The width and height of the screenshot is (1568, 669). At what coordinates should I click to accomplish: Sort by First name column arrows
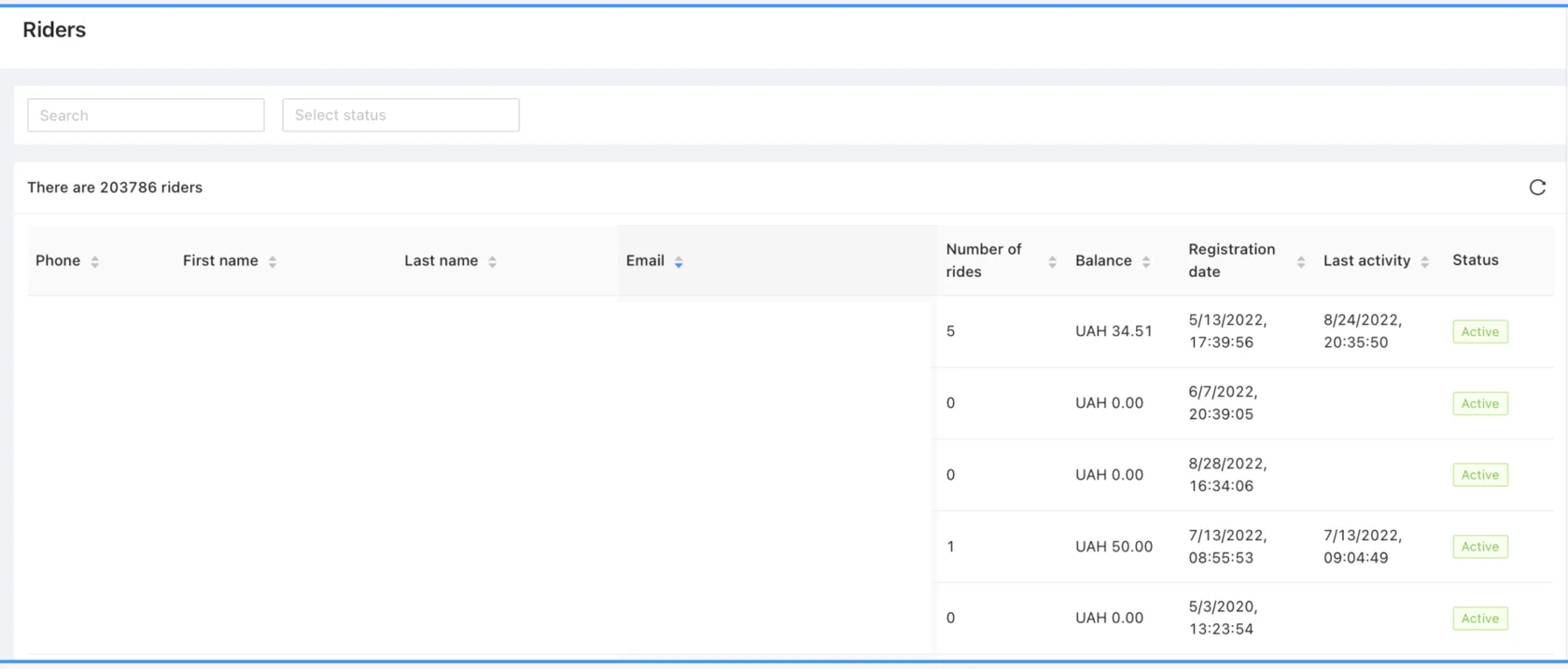pyautogui.click(x=273, y=262)
